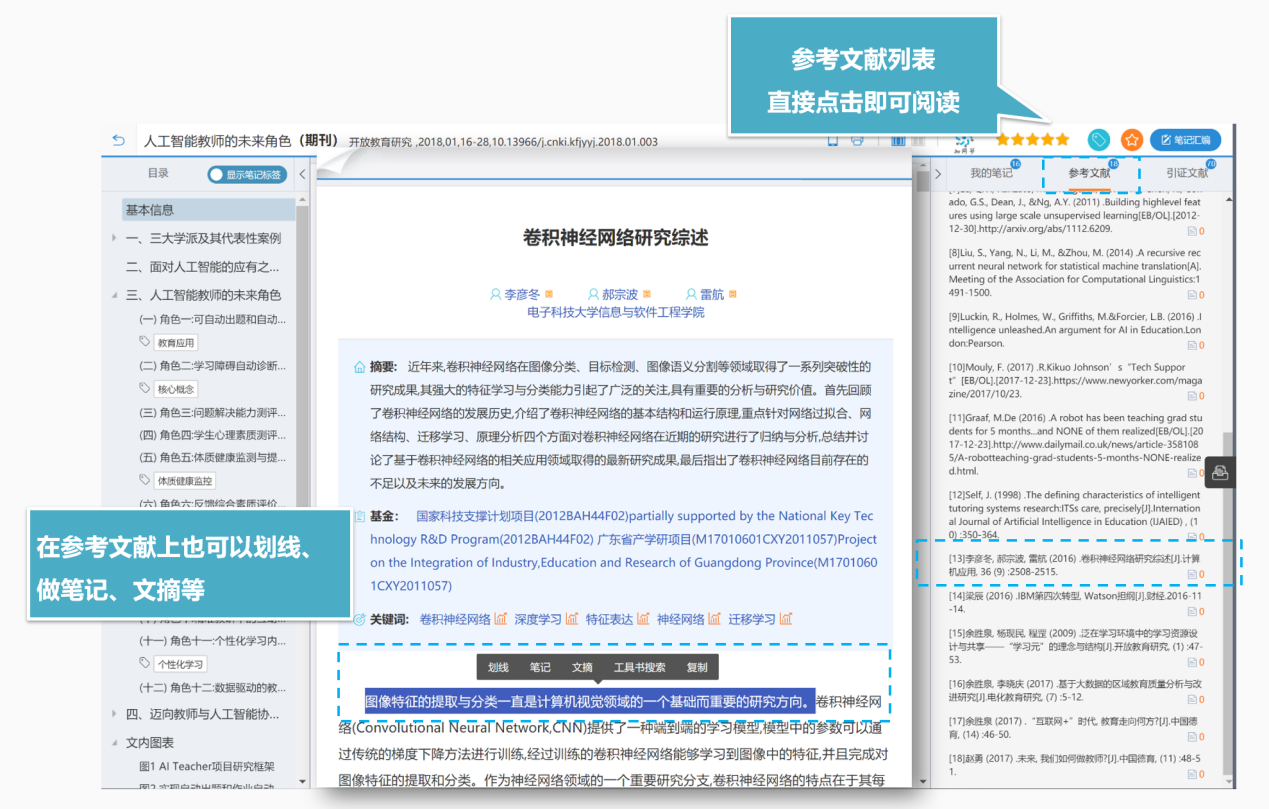Switch to 我的笔记 tab
1269x809 pixels.
992,173
